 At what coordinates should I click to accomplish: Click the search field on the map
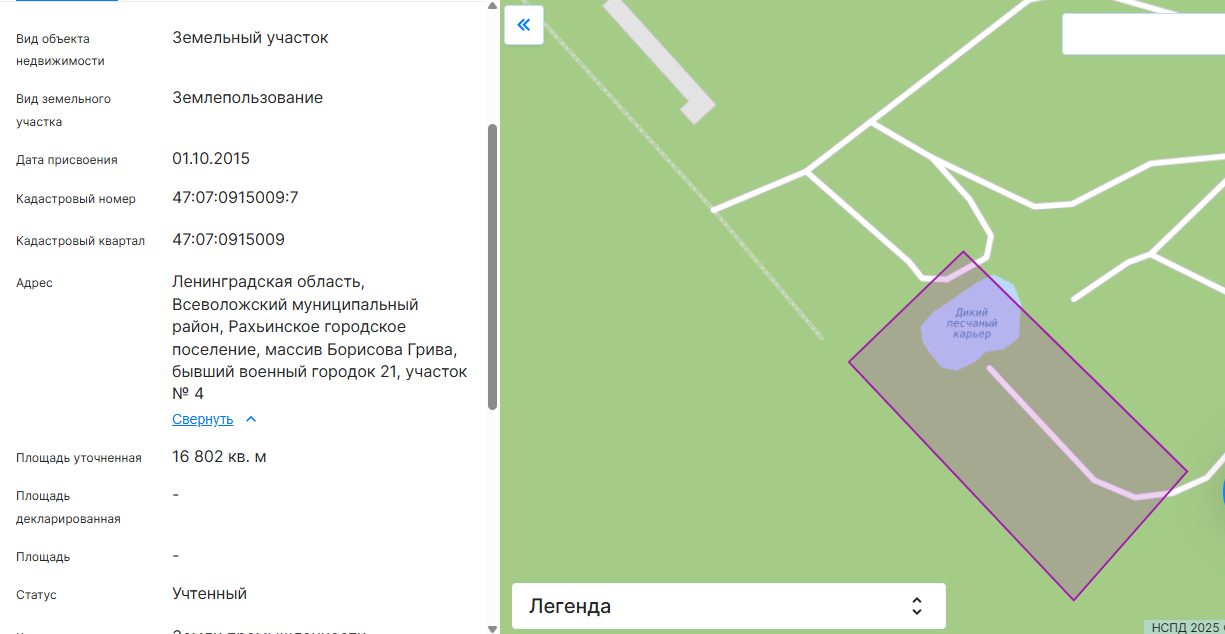pyautogui.click(x=1143, y=34)
